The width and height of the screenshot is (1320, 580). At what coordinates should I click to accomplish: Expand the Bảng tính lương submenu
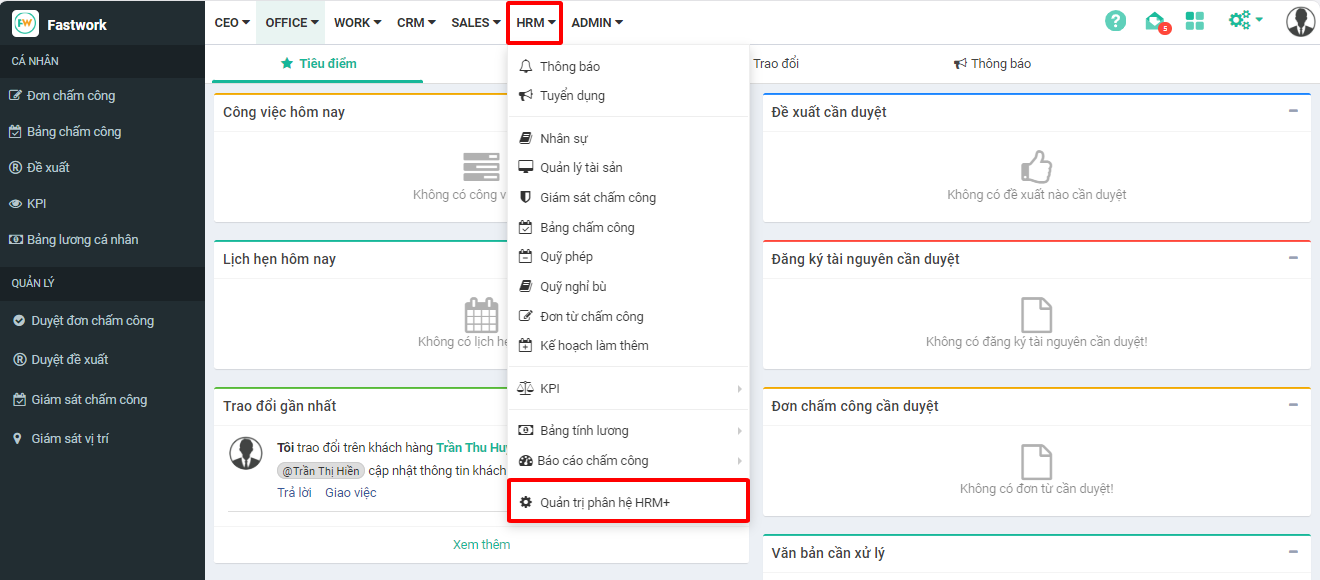pyautogui.click(x=628, y=431)
